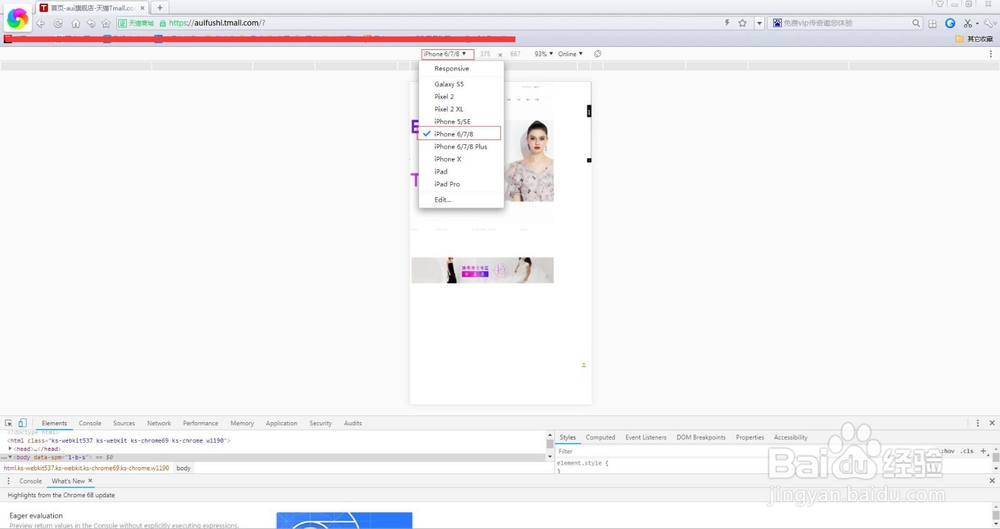
Task: Click the Filter styles input field
Action: click(x=746, y=451)
